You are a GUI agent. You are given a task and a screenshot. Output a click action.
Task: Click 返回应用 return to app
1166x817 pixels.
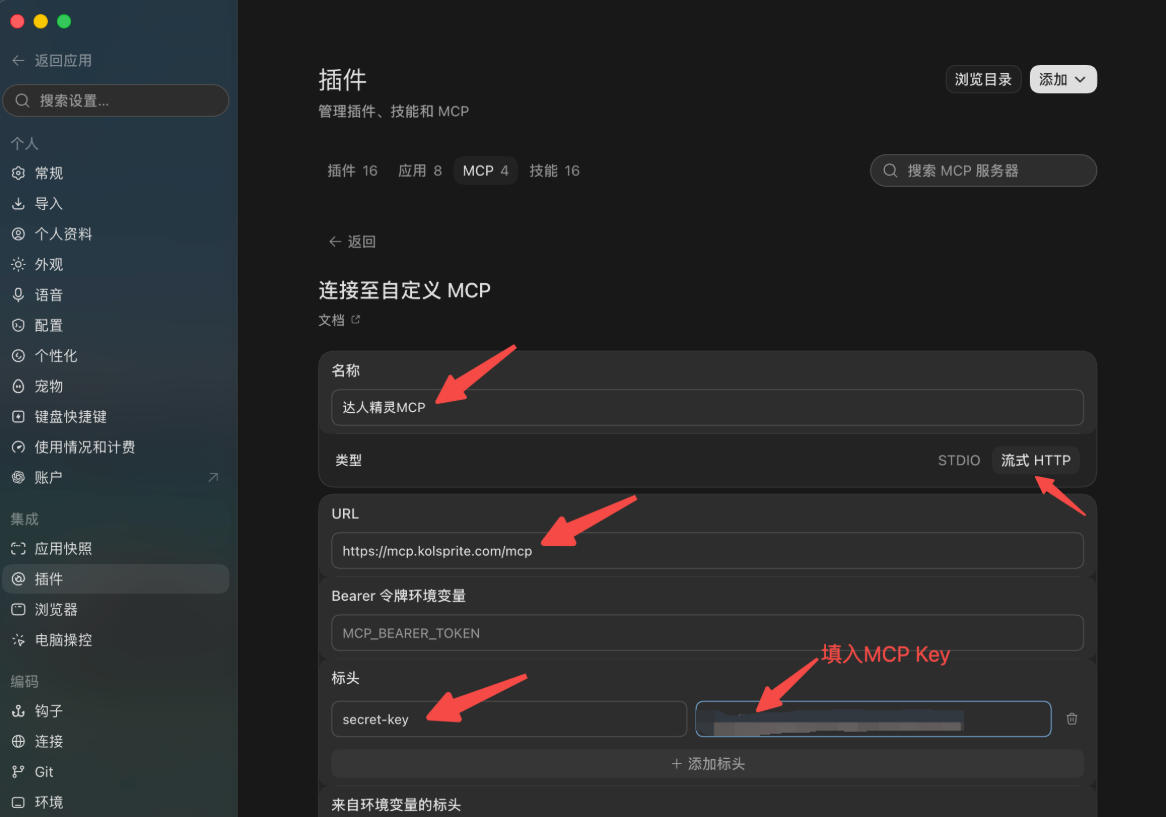click(x=52, y=60)
